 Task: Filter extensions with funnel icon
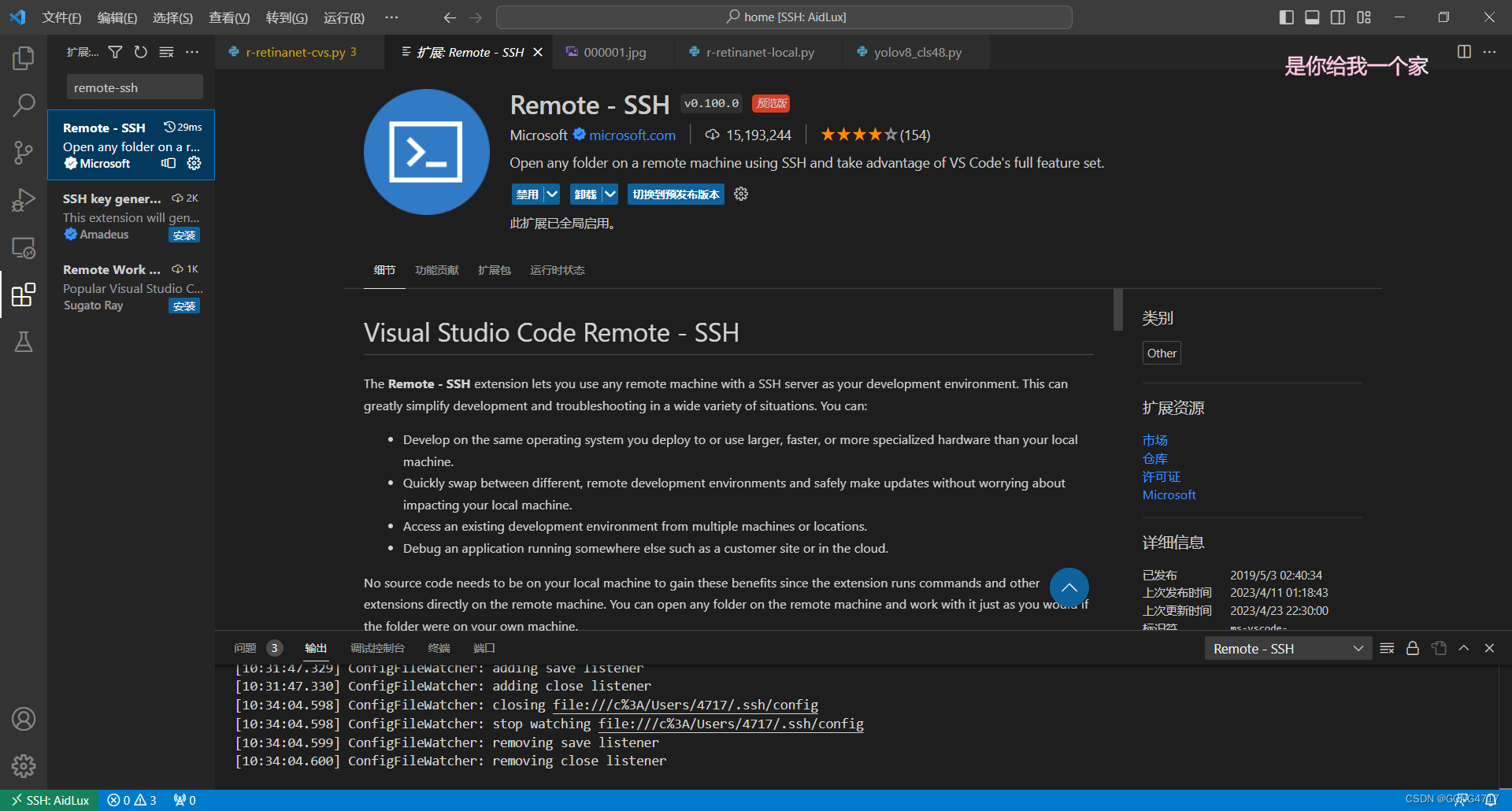[x=115, y=52]
